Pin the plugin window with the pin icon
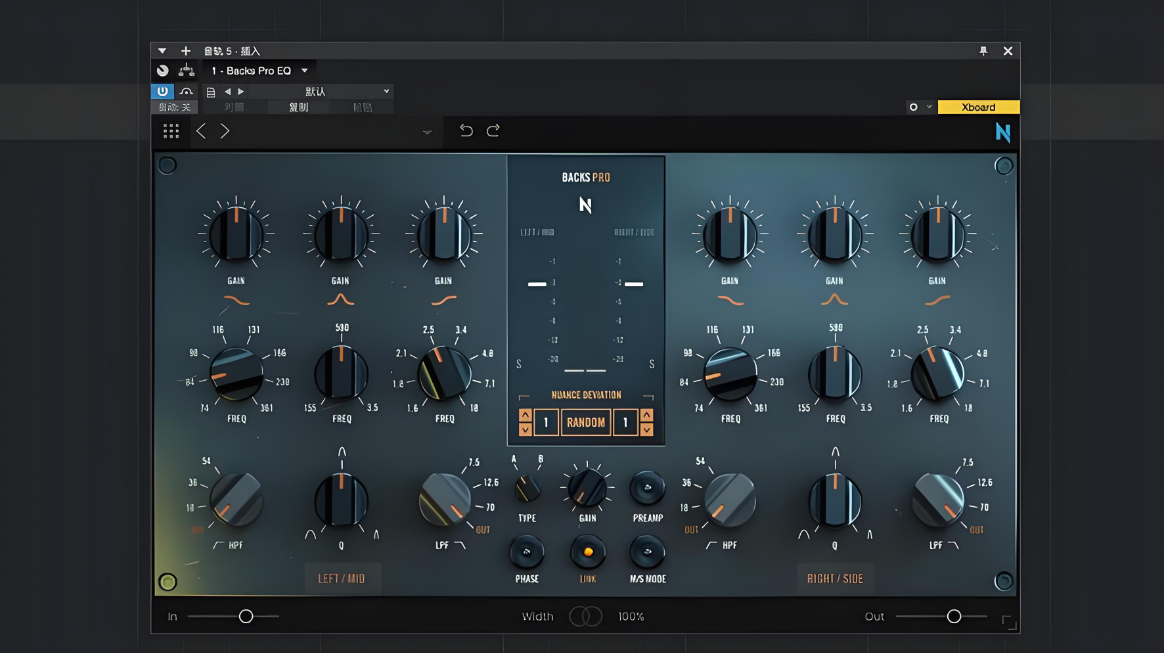Image resolution: width=1164 pixels, height=653 pixels. pyautogui.click(x=984, y=51)
